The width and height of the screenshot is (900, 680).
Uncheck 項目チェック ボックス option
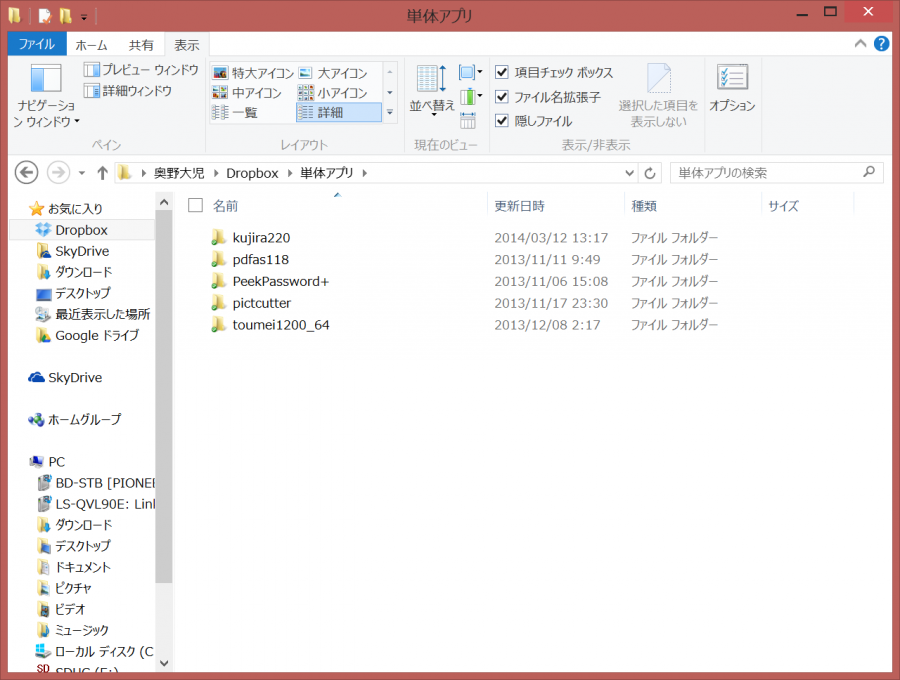coord(503,73)
